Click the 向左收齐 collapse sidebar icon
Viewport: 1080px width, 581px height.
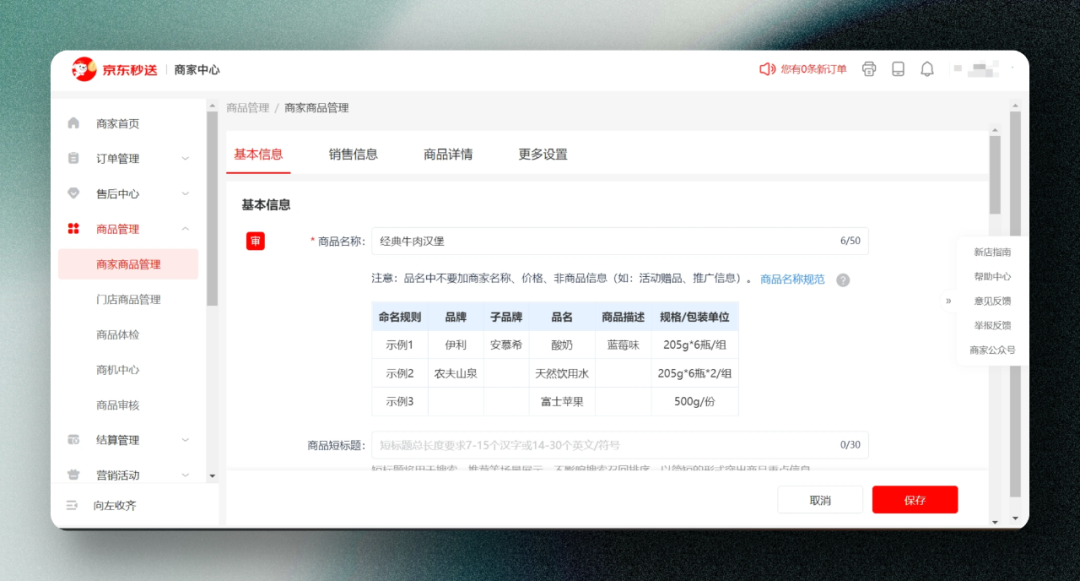click(72, 505)
